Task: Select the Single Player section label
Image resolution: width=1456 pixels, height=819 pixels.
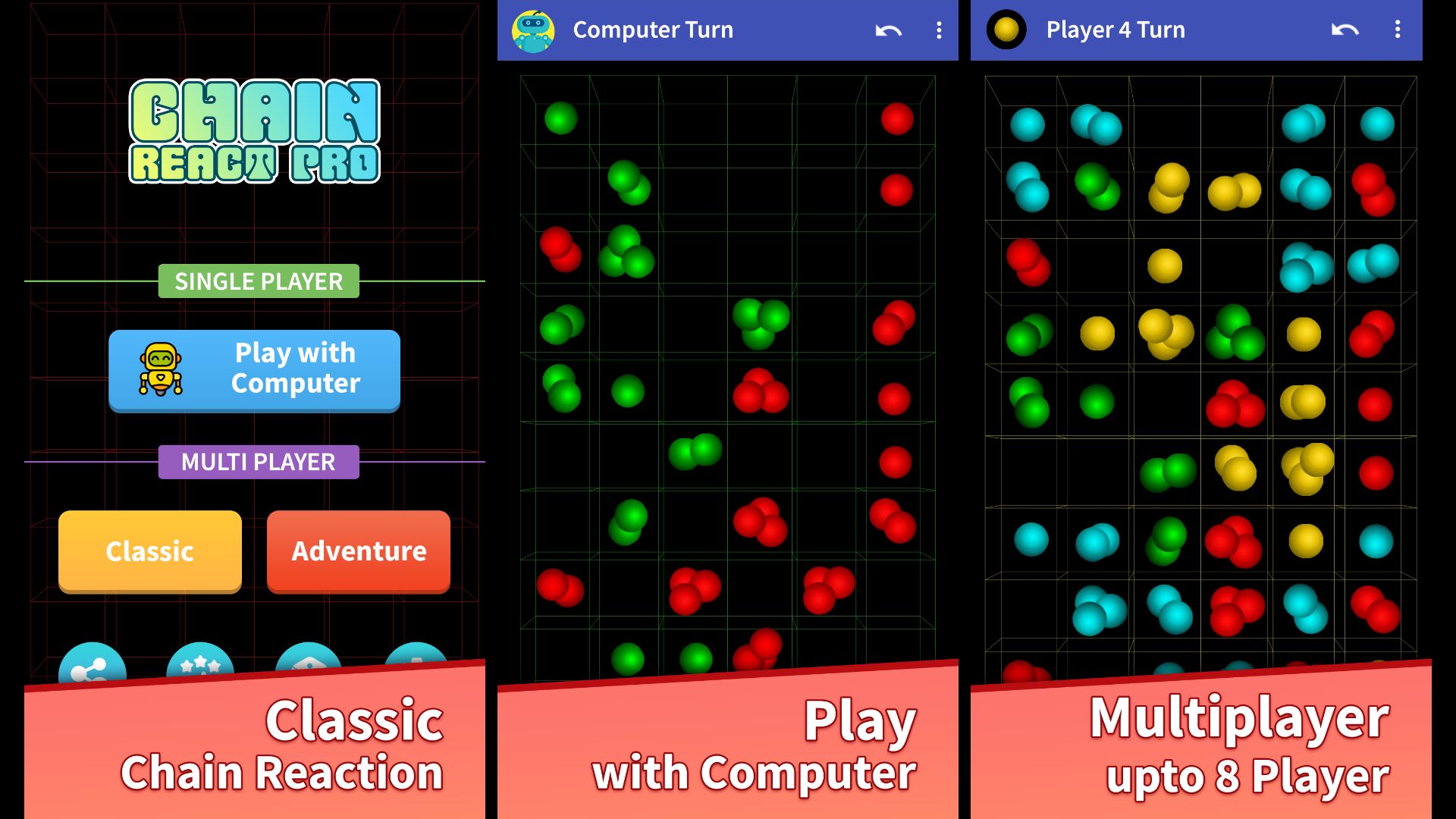Action: click(258, 282)
